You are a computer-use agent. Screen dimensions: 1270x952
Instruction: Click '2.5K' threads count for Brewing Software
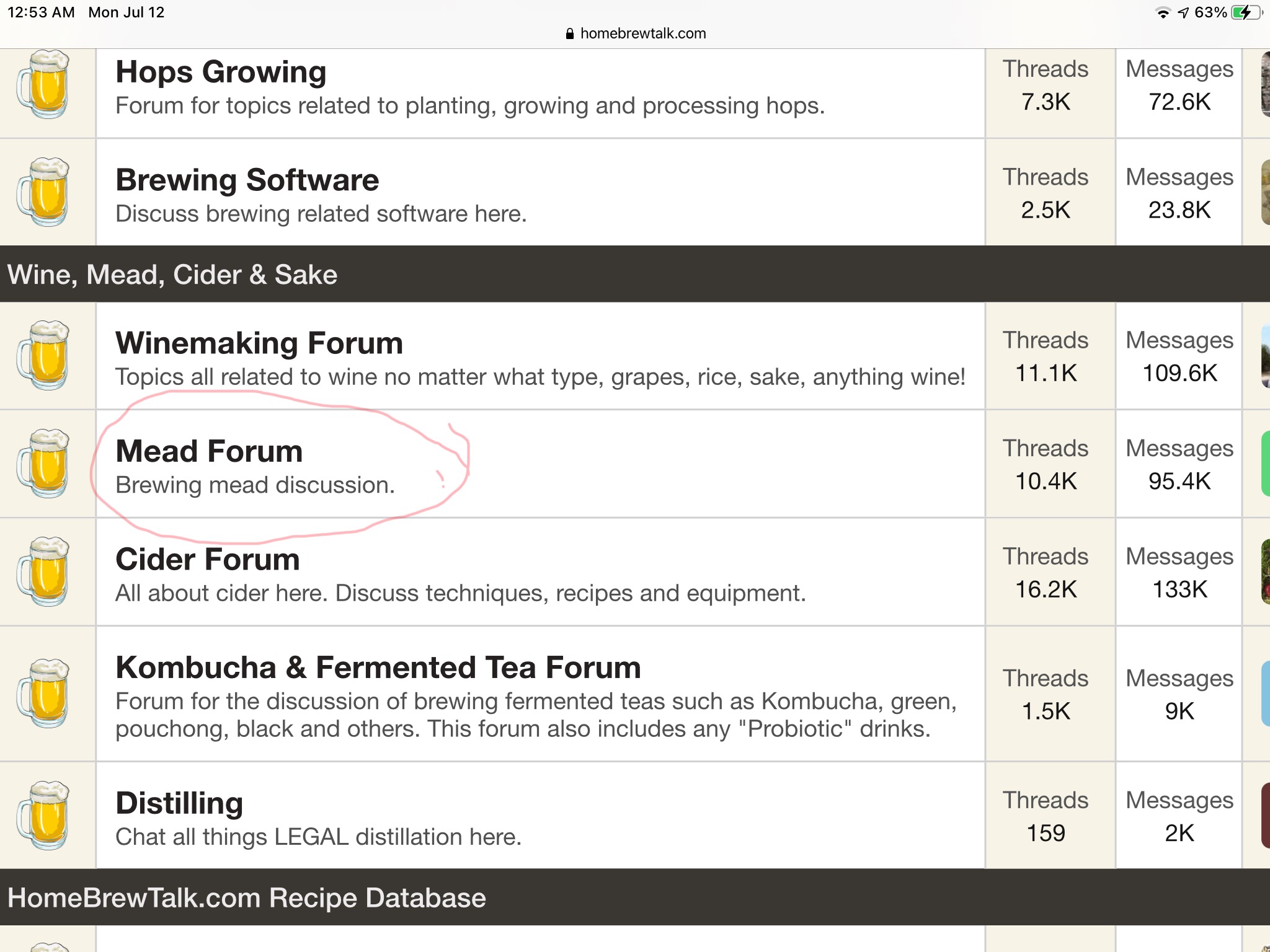click(1046, 209)
